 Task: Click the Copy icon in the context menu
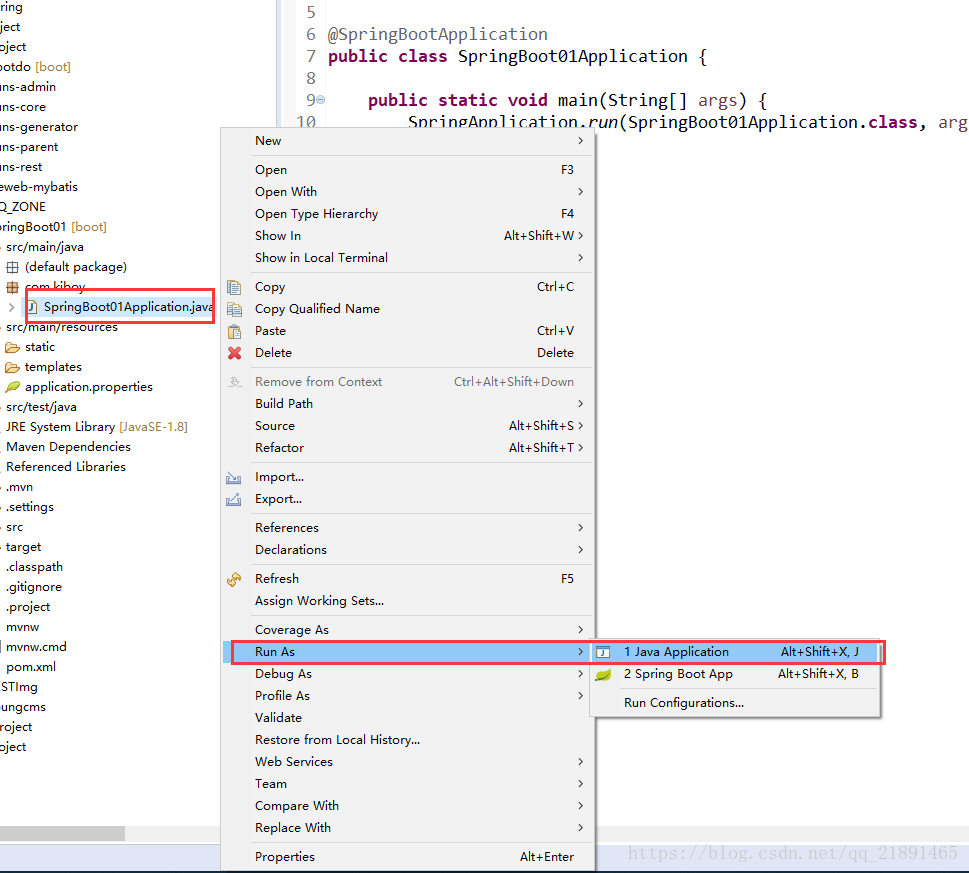click(234, 286)
